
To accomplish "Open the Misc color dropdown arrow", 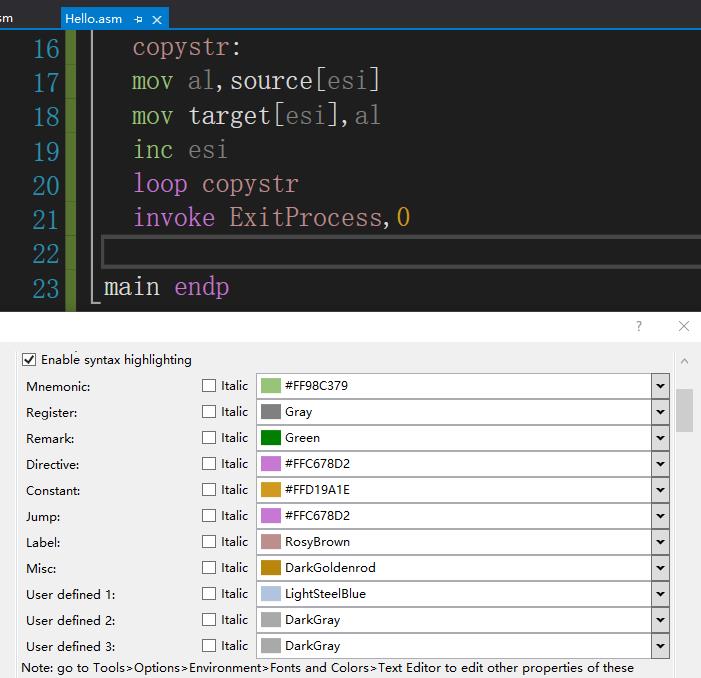I will click(660, 567).
